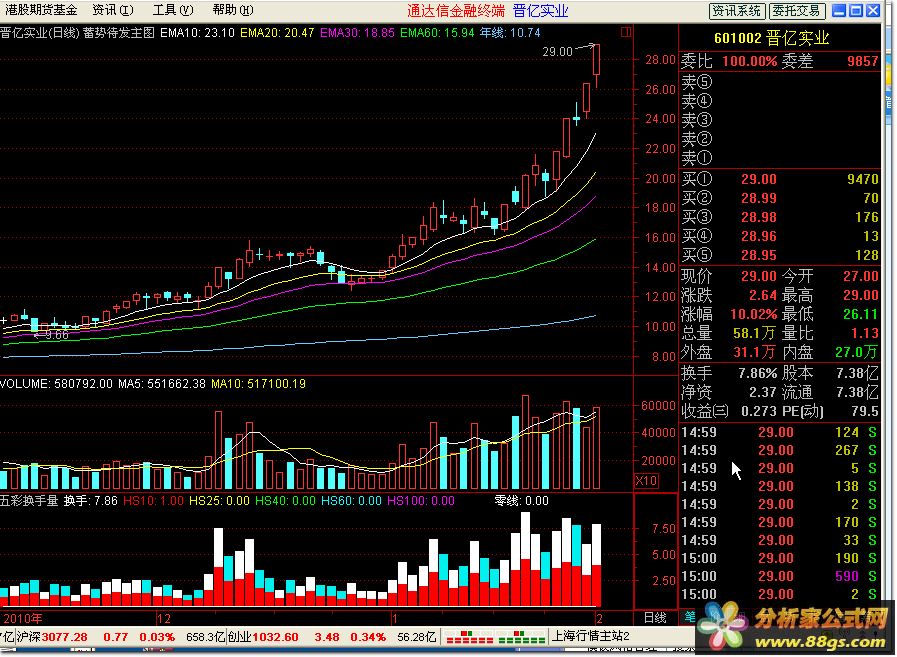Select the 15:00 tick with volume 590
The height and width of the screenshot is (657, 897).
coord(780,576)
